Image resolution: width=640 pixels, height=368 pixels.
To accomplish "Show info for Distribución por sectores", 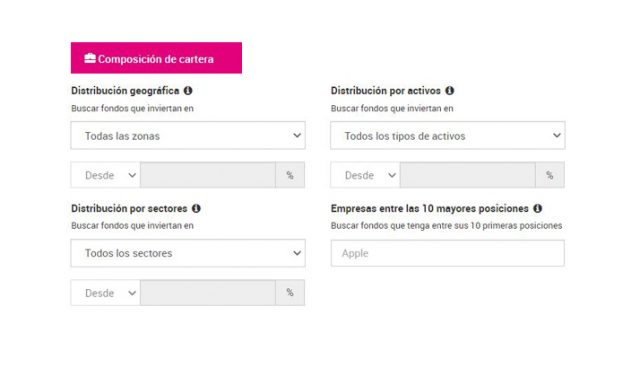I will click(196, 208).
